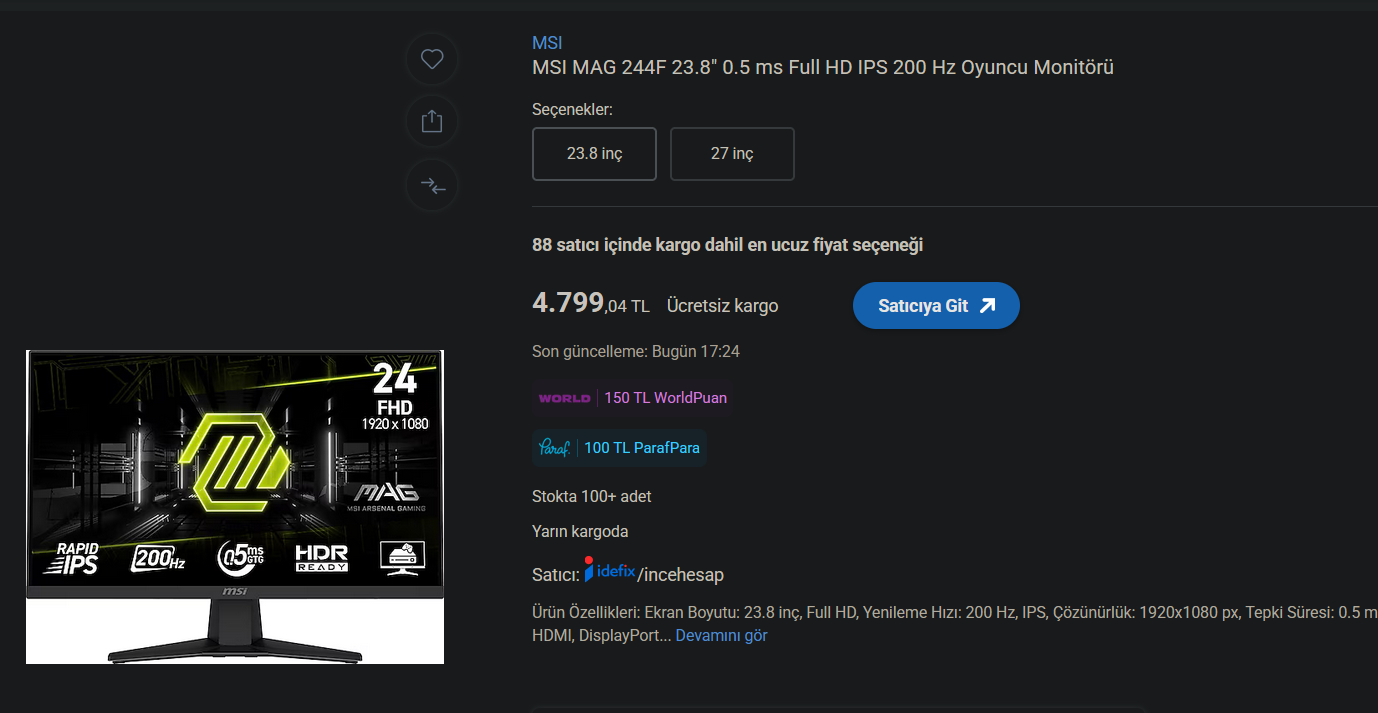Click arrow icon on Satıcıya Git button
Image resolution: width=1378 pixels, height=713 pixels.
click(x=987, y=306)
